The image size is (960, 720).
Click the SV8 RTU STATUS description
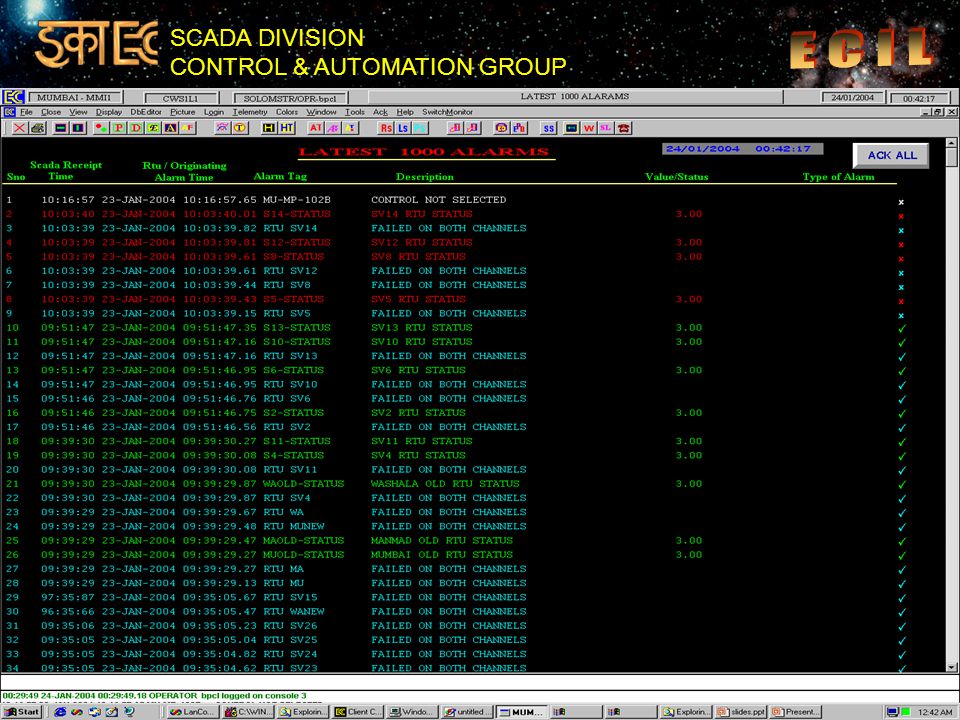[418, 257]
